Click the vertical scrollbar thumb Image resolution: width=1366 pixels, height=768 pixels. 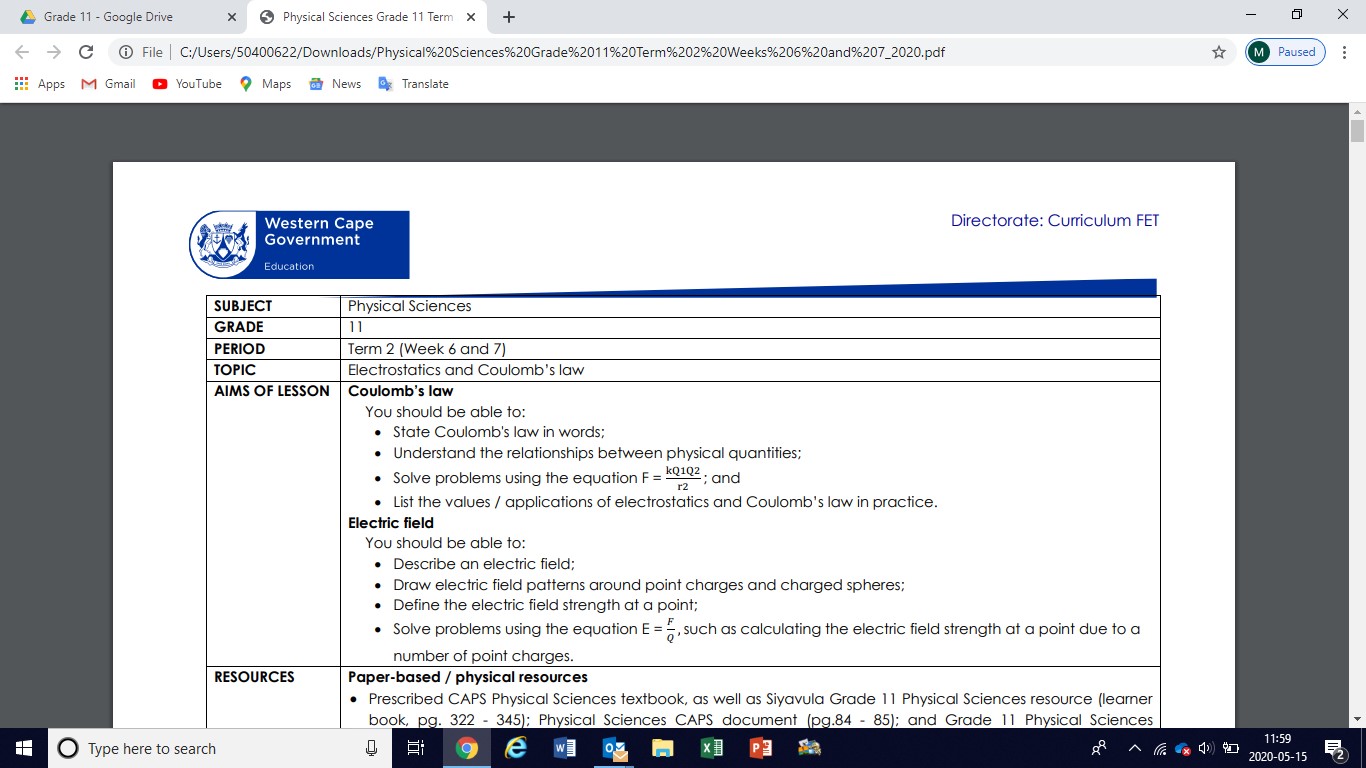(x=1357, y=131)
